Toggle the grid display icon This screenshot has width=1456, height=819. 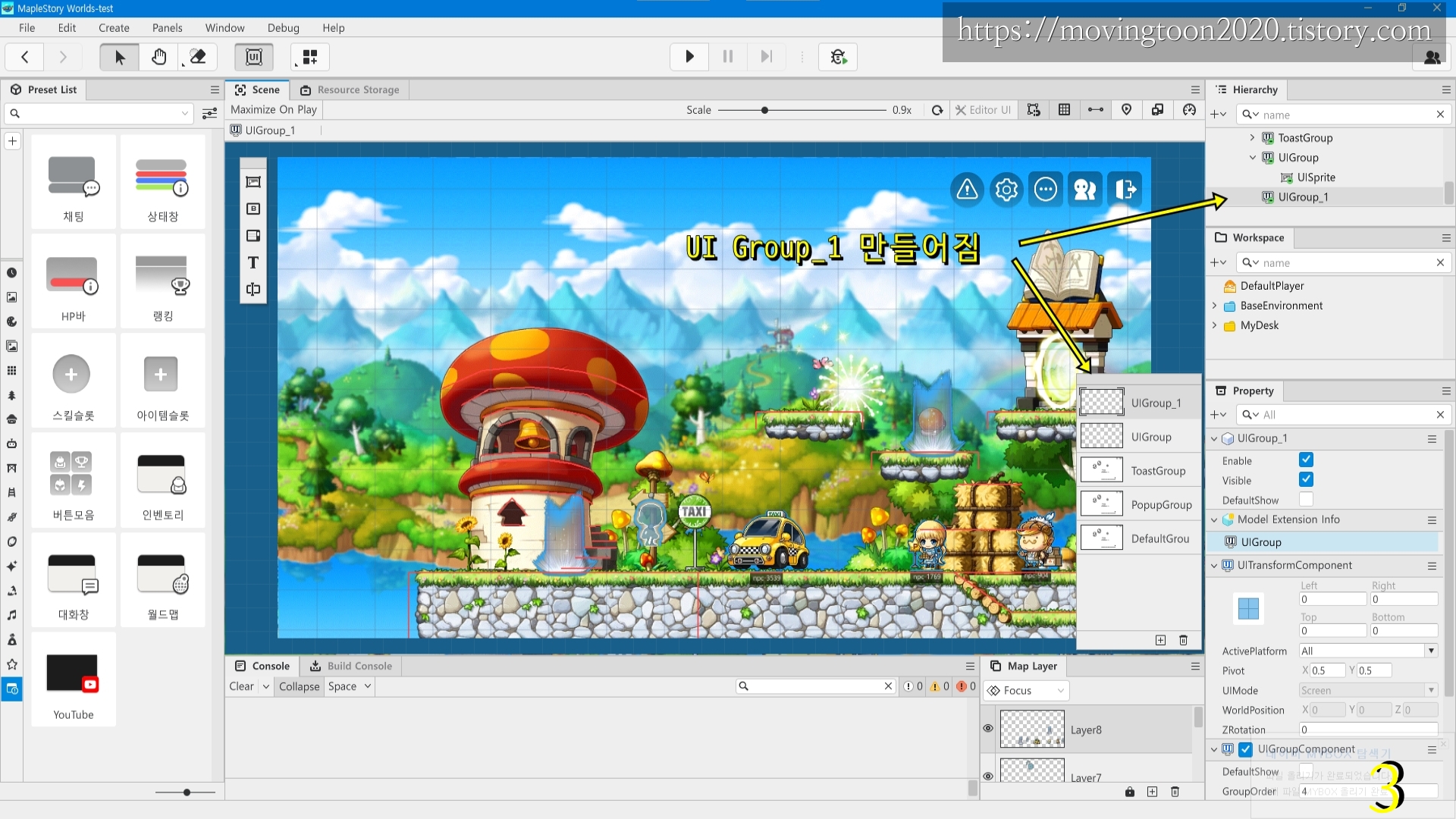tap(1065, 110)
